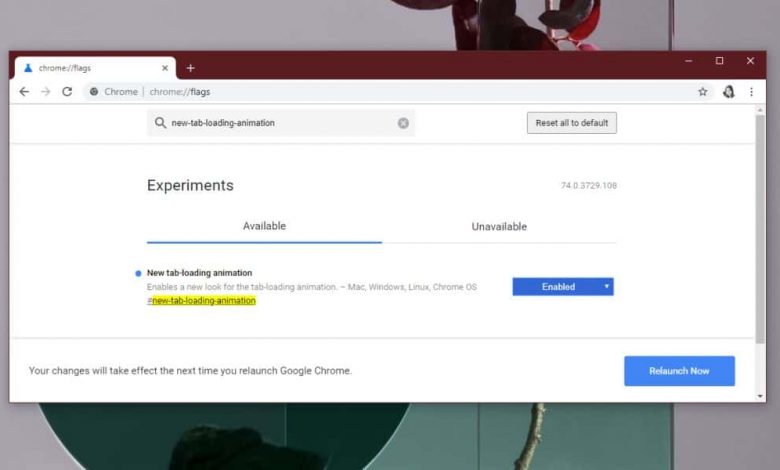The height and width of the screenshot is (470, 780).
Task: Open #new-tab-loading-animation anchor link
Action: coord(201,300)
